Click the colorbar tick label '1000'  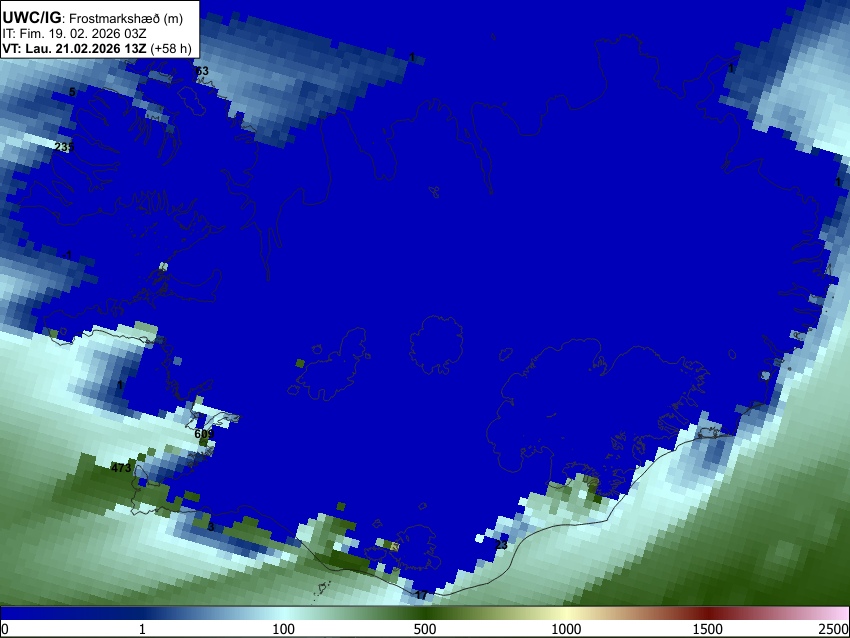[x=566, y=629]
